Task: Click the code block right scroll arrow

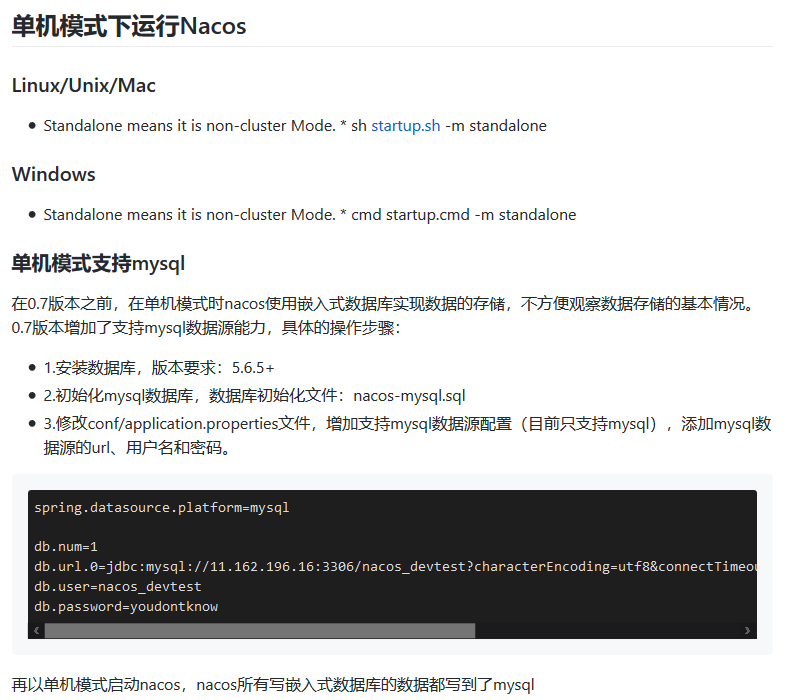Action: (x=747, y=630)
